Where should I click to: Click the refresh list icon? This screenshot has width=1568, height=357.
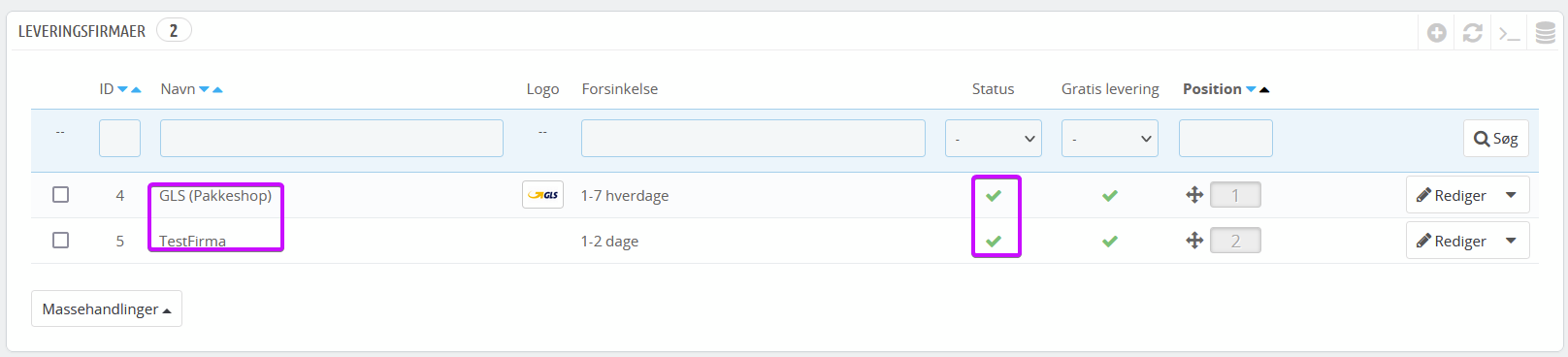click(x=1473, y=33)
